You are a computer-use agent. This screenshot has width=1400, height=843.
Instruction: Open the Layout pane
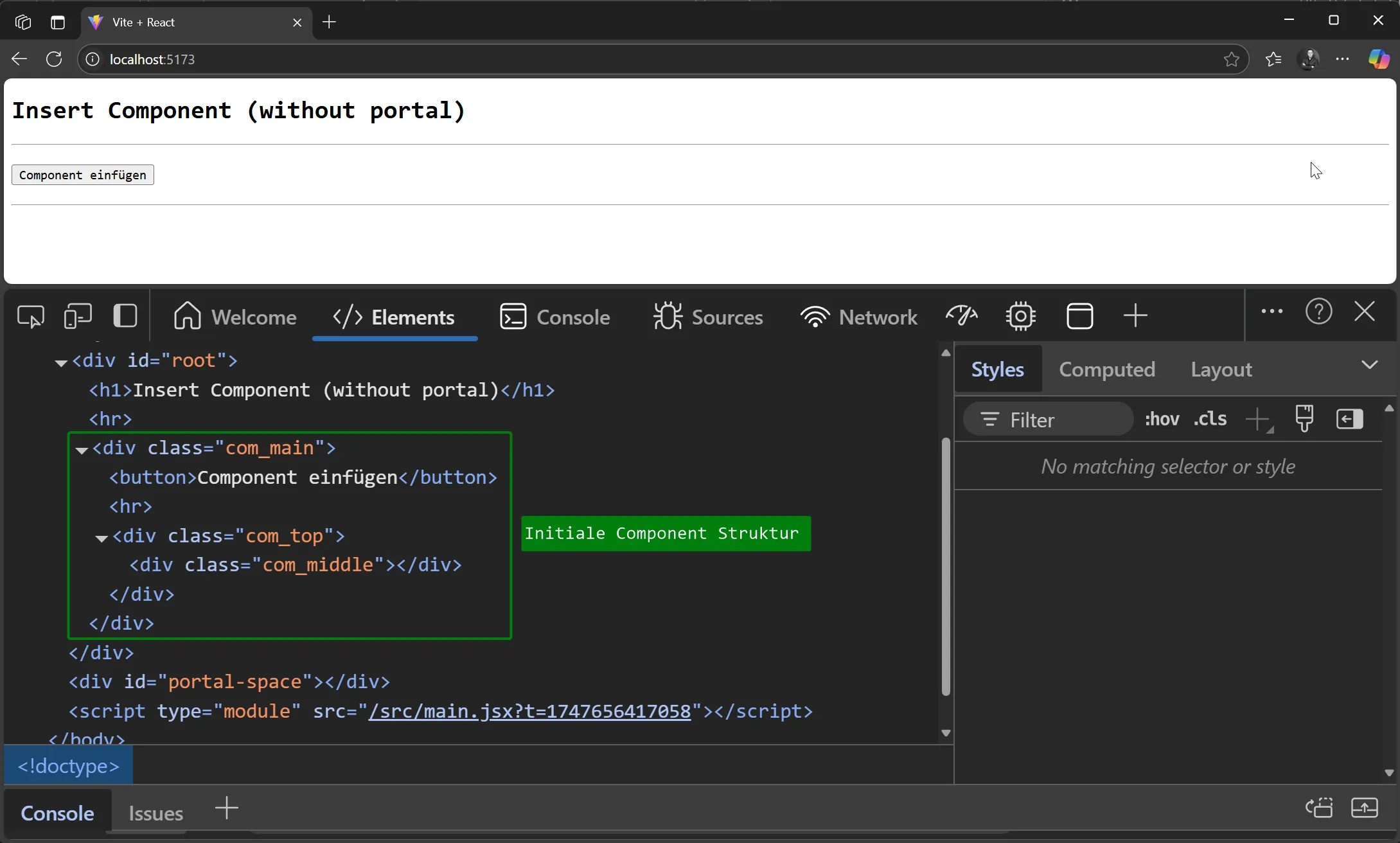coord(1221,369)
